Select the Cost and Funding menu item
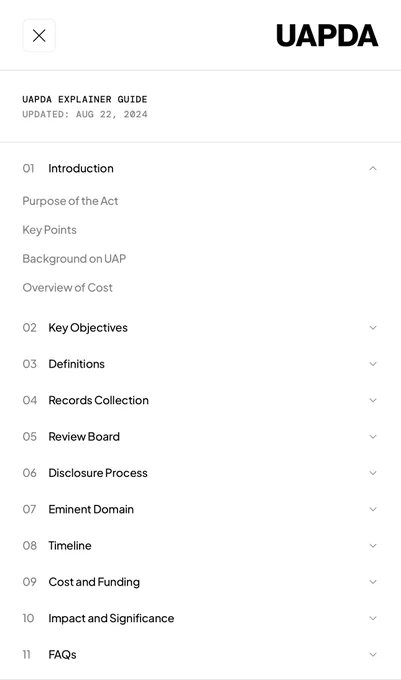This screenshot has height=680, width=401. 94,582
